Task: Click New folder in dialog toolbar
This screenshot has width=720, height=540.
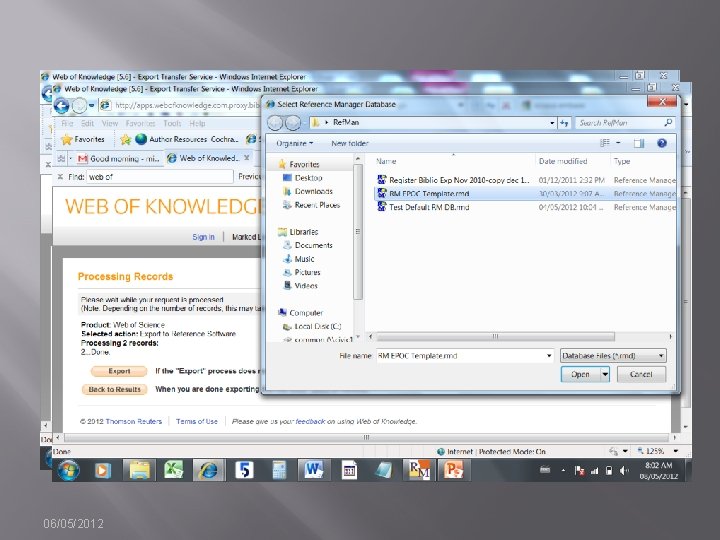Action: 350,143
